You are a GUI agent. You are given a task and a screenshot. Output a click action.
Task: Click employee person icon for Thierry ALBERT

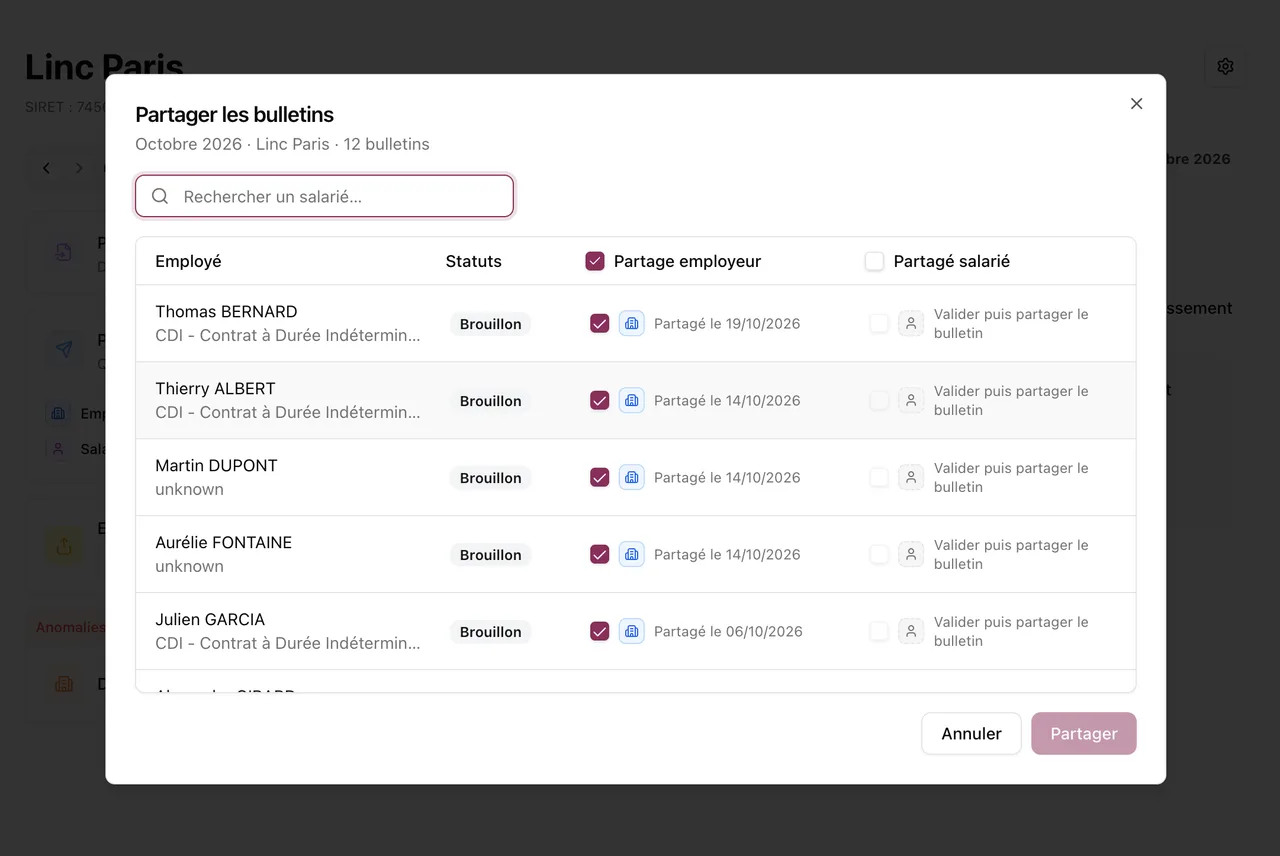pos(911,400)
